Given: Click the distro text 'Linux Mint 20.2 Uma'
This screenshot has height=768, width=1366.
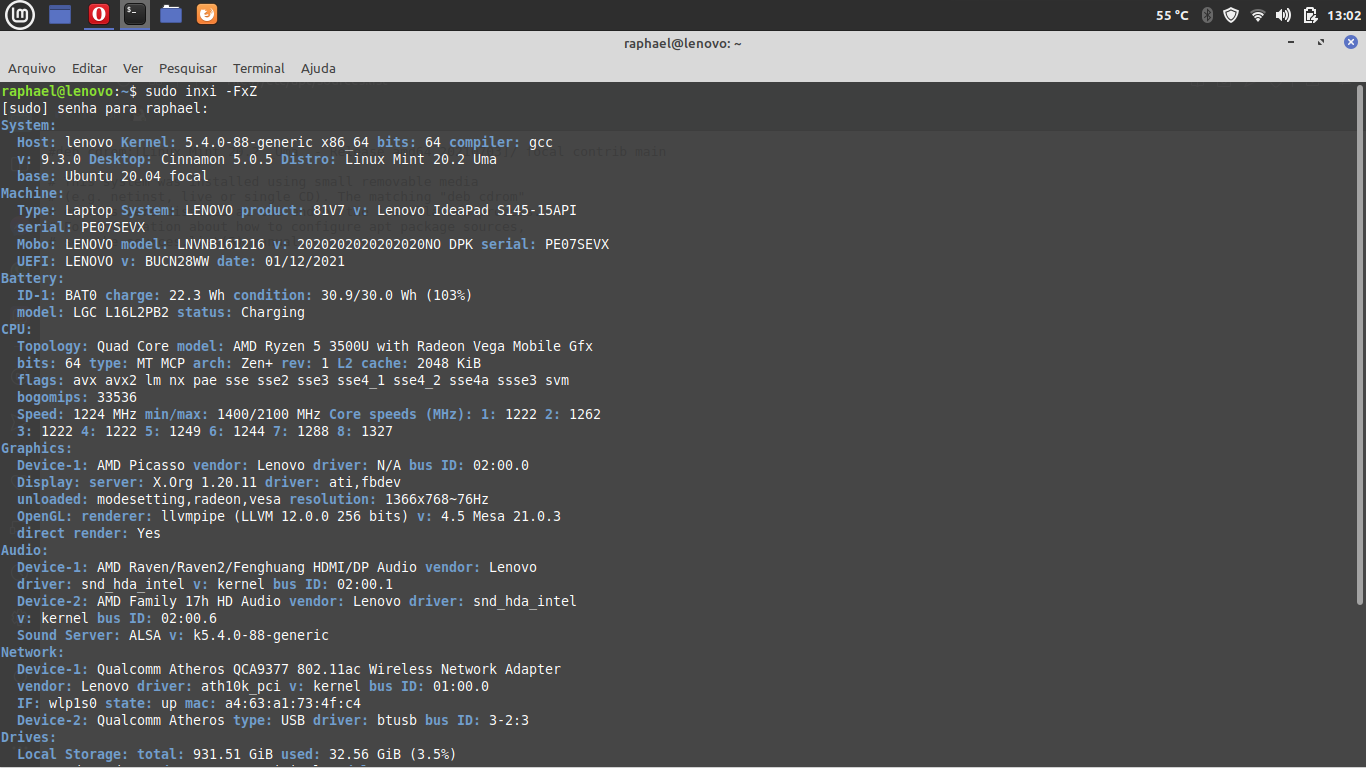Looking at the screenshot, I should point(421,159).
